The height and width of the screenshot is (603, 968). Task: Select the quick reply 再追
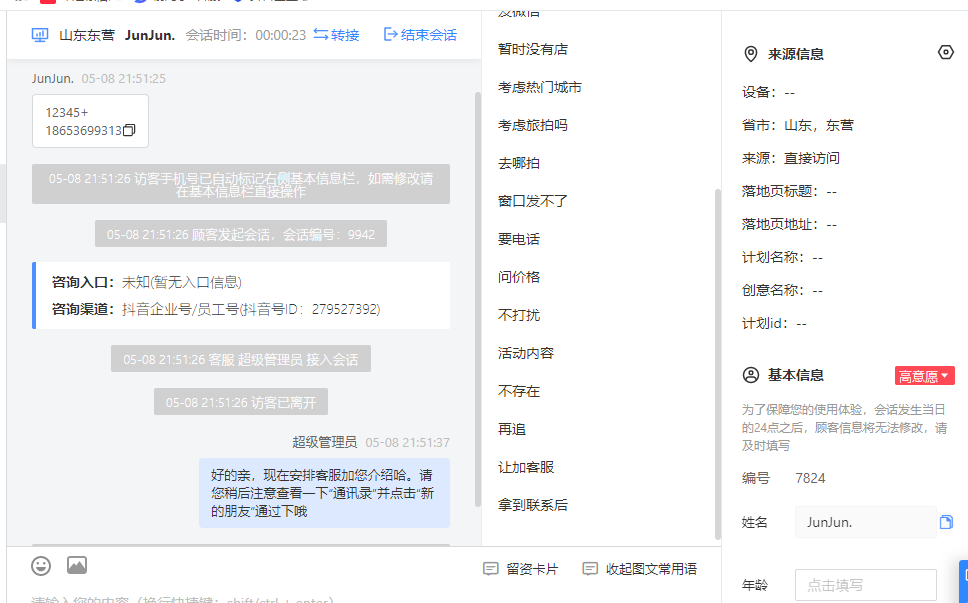coord(512,430)
